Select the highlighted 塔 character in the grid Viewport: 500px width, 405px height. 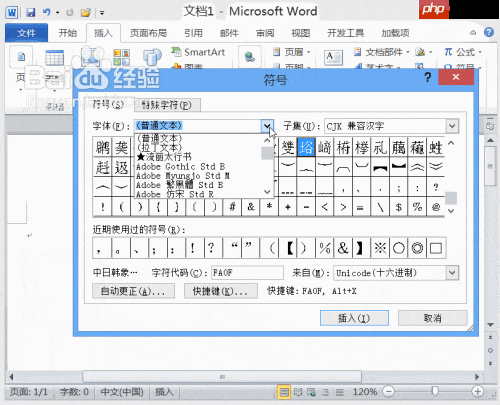pos(306,147)
